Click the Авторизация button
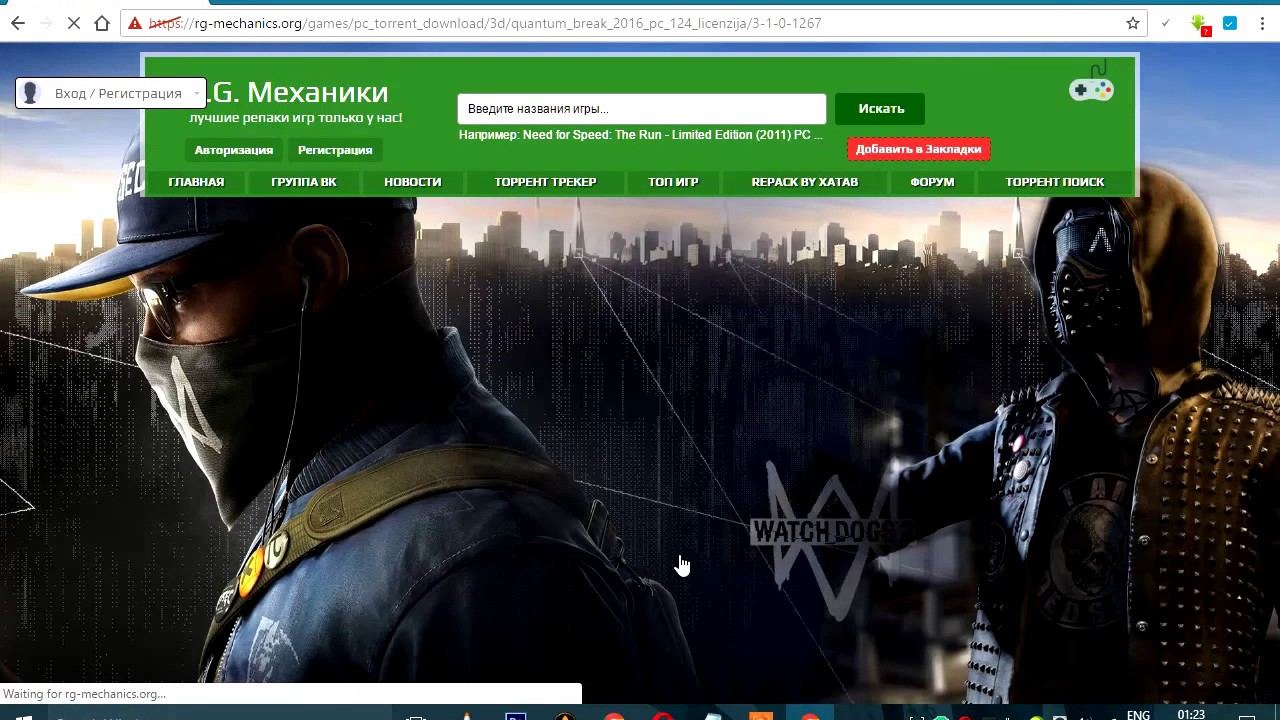This screenshot has width=1280, height=720. click(x=233, y=150)
